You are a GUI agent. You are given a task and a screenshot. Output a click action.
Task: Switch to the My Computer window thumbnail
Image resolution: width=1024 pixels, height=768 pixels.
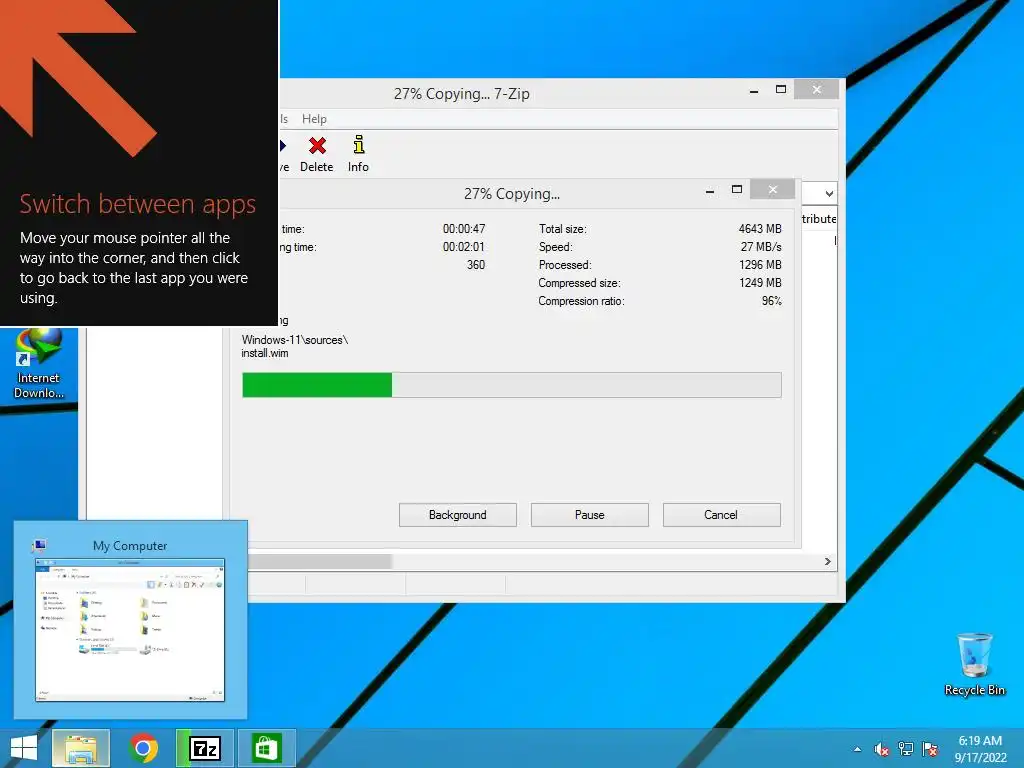[130, 620]
